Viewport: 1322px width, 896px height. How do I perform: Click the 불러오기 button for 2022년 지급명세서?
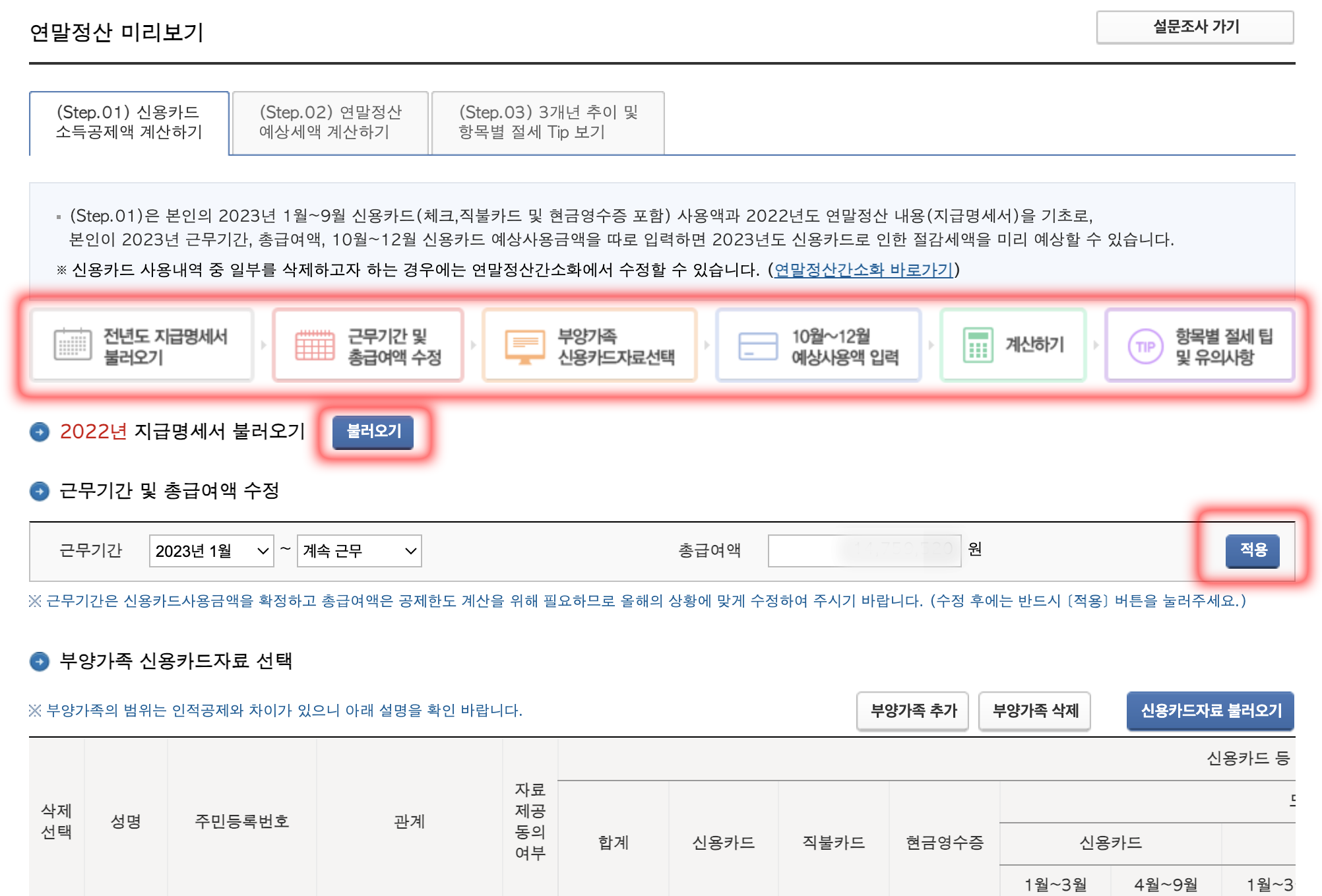pos(371,432)
